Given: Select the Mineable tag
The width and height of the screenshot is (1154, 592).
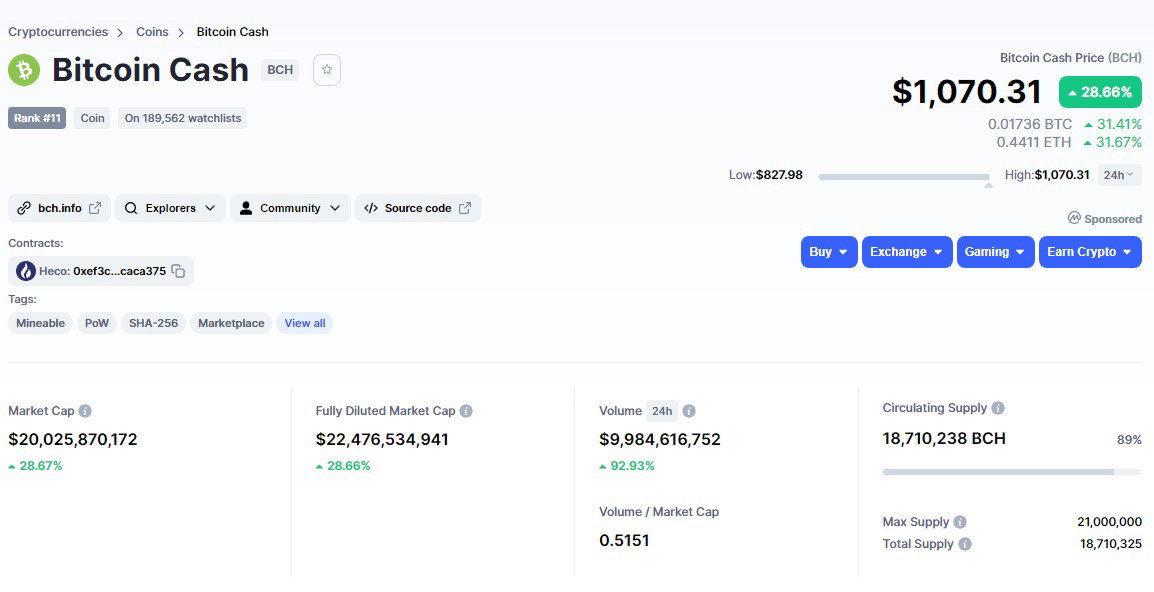Looking at the screenshot, I should tap(40, 323).
